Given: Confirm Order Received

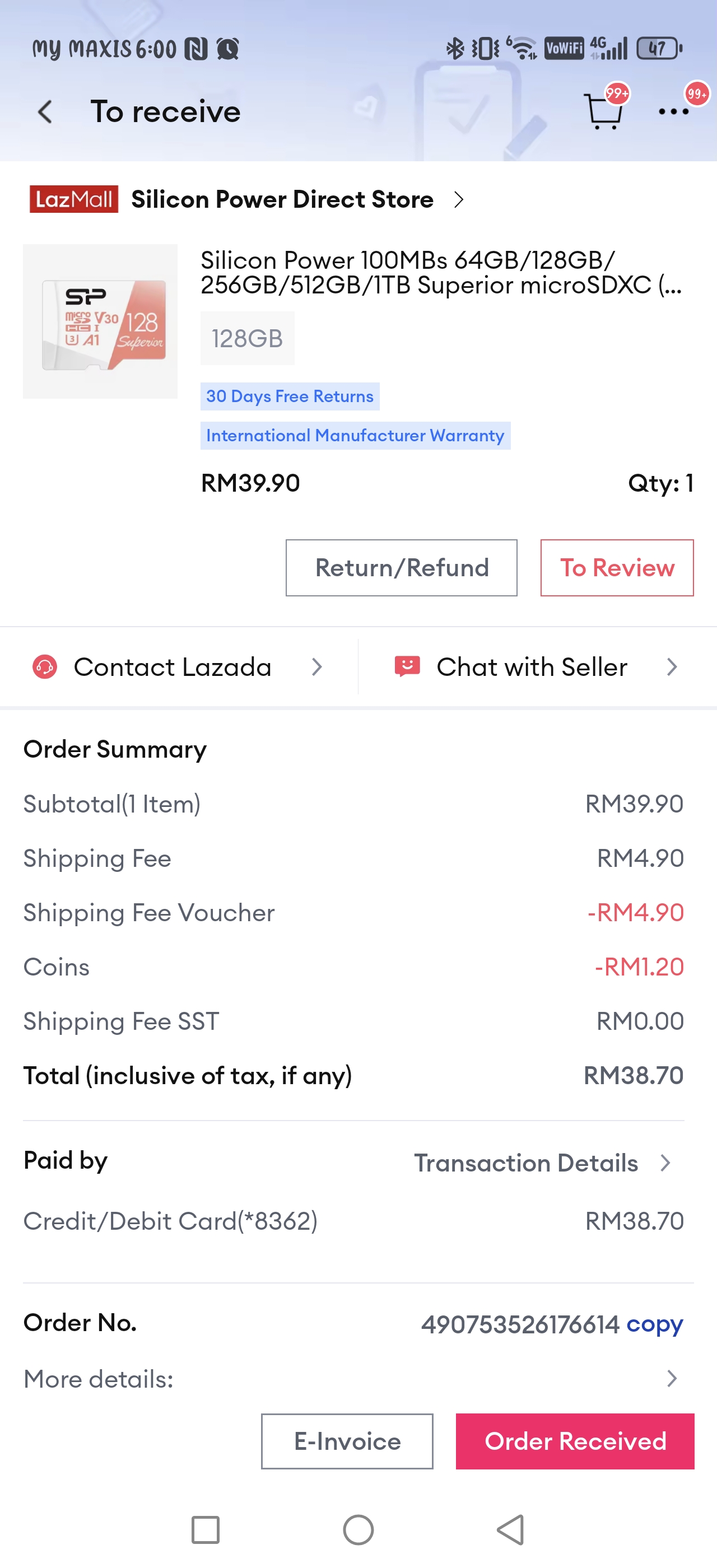Looking at the screenshot, I should pos(575,1441).
